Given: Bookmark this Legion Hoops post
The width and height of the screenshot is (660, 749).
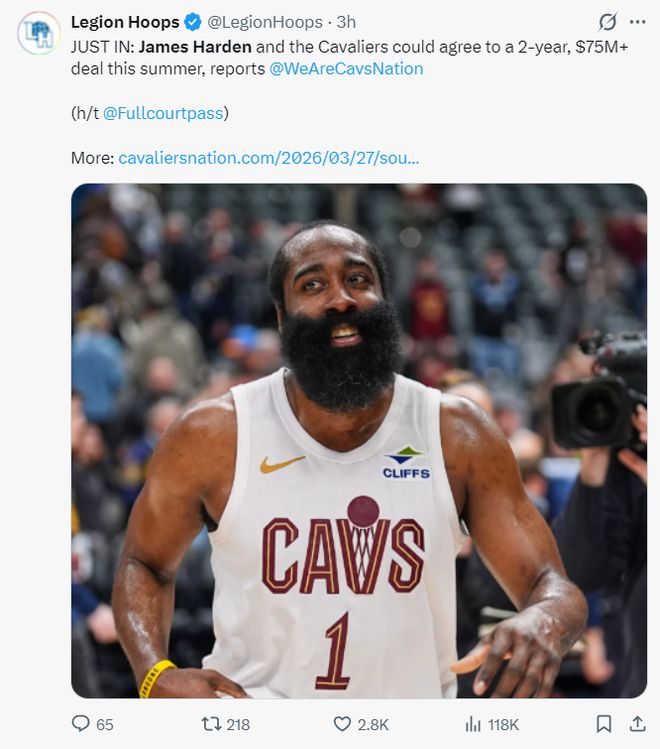Looking at the screenshot, I should [x=604, y=724].
